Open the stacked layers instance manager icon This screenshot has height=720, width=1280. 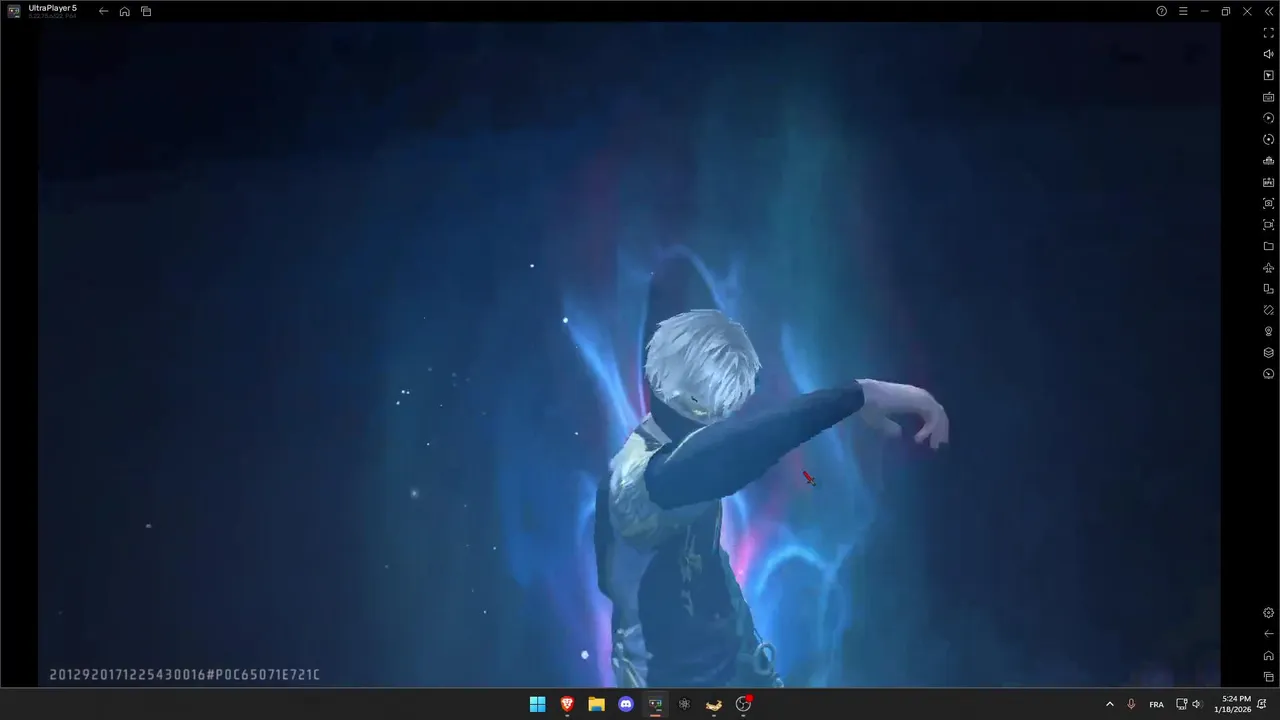[x=1269, y=353]
